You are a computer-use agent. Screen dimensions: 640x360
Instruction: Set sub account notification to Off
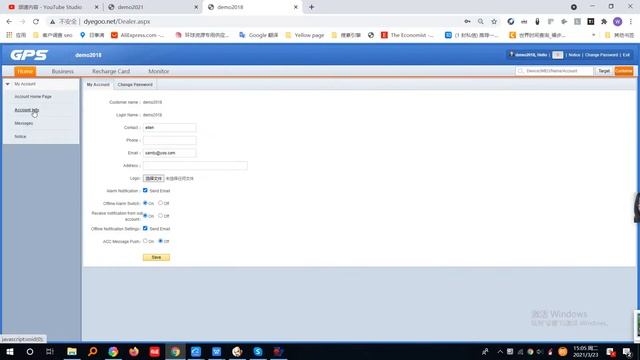pyautogui.click(x=160, y=216)
